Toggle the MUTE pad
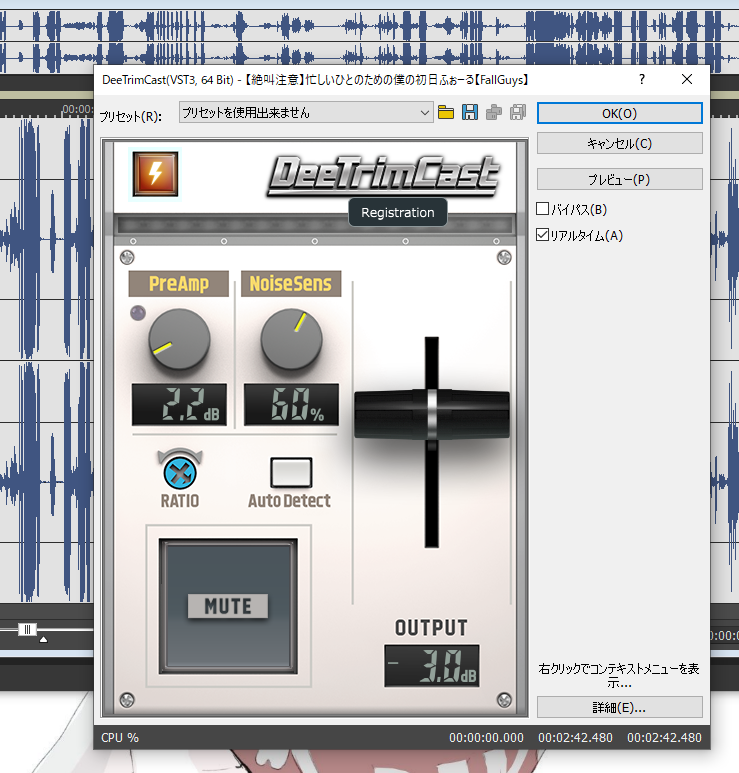 [228, 606]
